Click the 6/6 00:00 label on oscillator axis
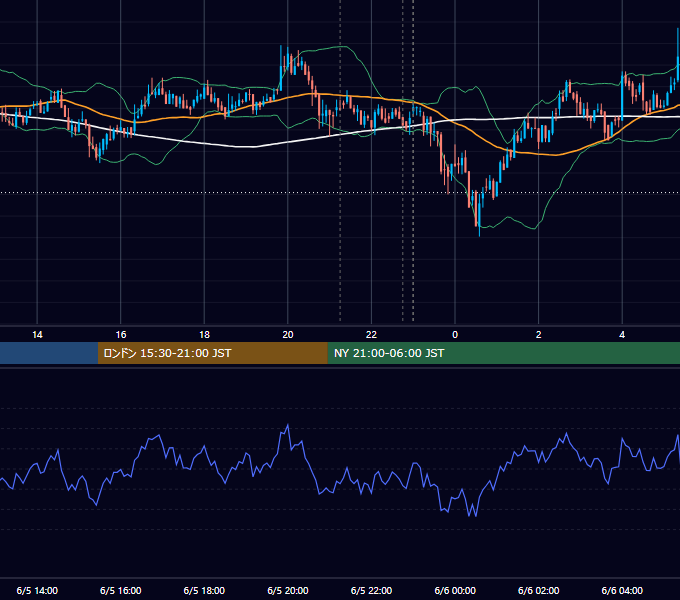 point(455,590)
